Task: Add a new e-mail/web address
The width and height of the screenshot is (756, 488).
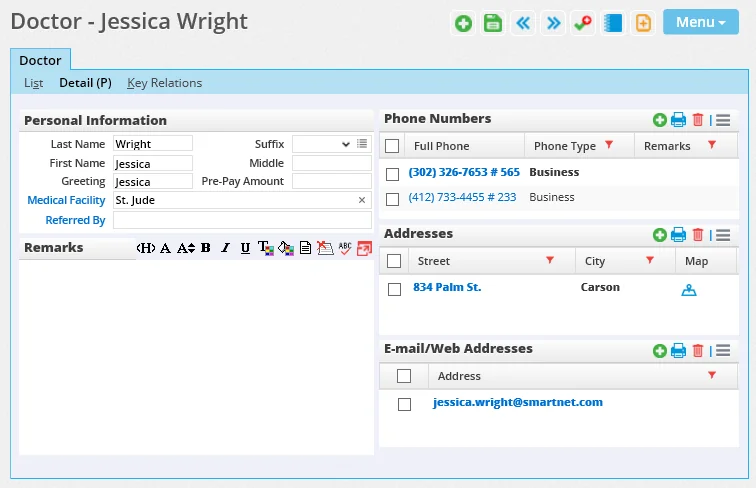Action: [660, 351]
